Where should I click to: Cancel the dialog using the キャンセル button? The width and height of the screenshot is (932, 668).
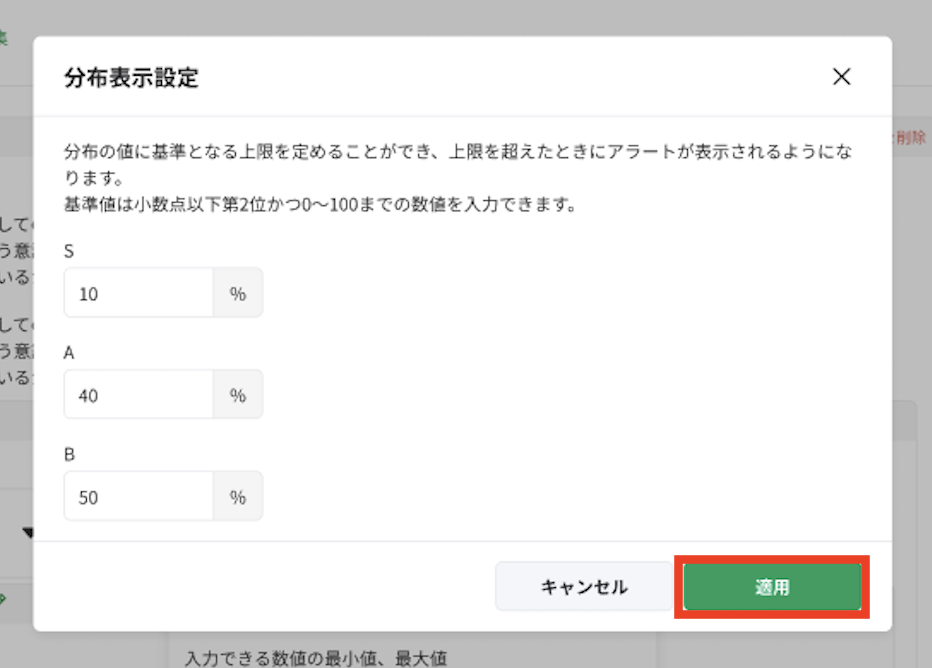click(583, 586)
